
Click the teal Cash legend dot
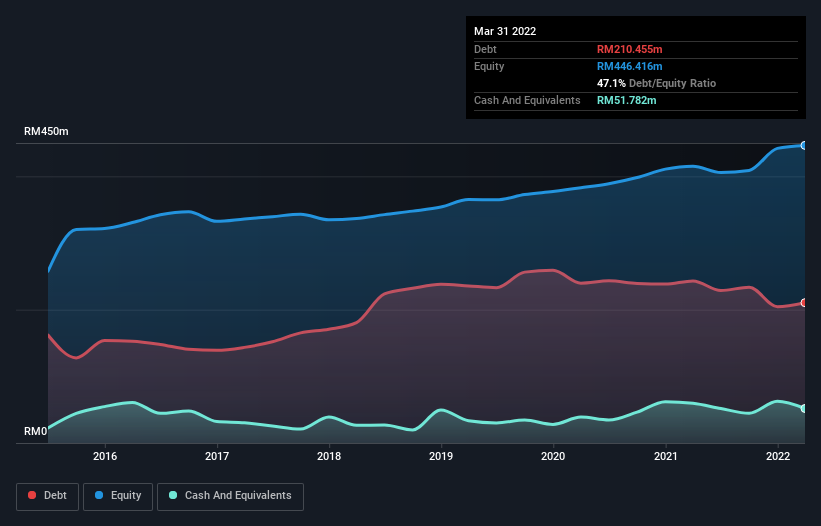tap(173, 495)
